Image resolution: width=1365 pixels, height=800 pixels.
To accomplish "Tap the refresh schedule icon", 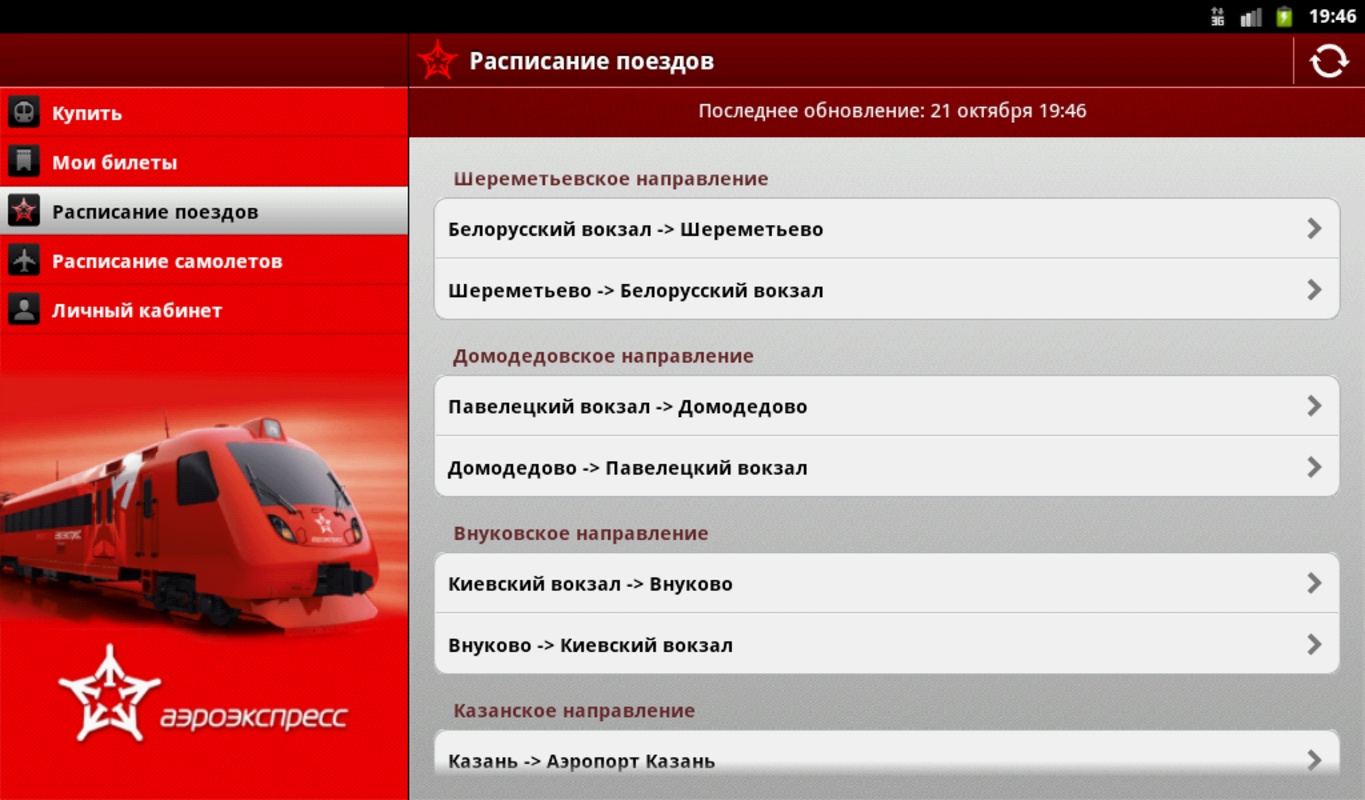I will click(1329, 61).
